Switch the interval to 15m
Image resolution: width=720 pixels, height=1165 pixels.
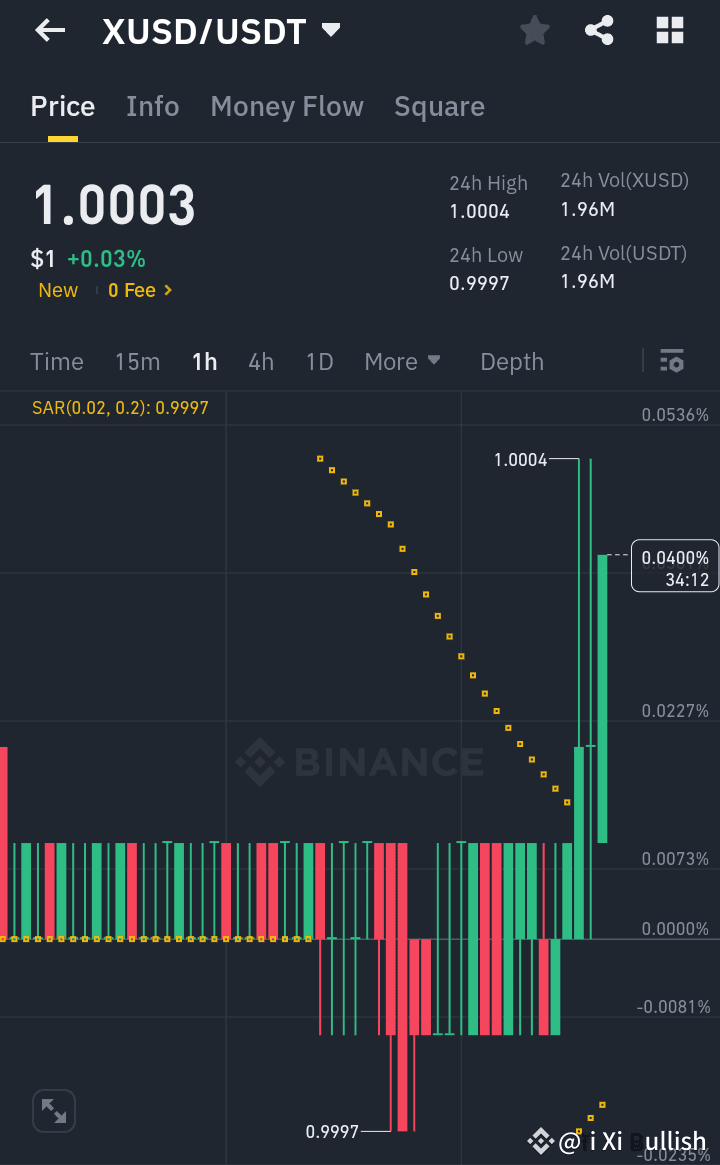coord(137,362)
